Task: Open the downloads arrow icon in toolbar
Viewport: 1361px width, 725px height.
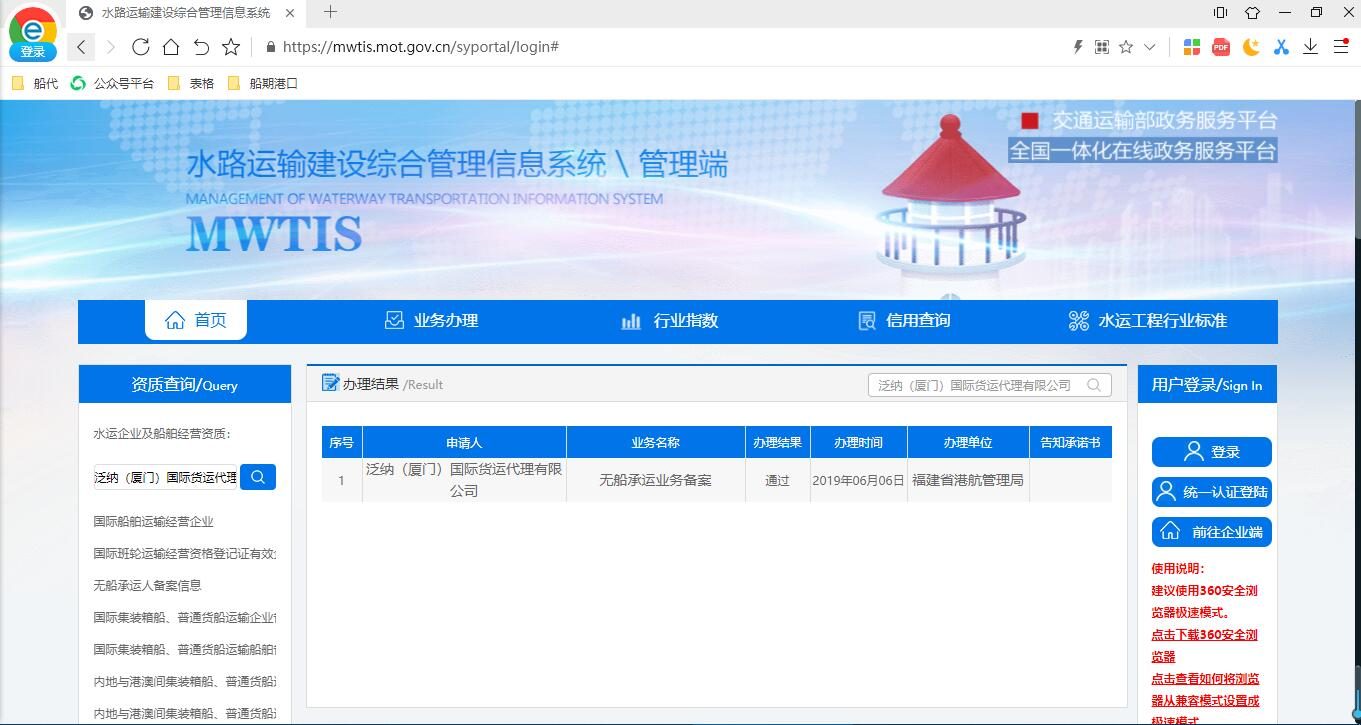Action: tap(1310, 47)
